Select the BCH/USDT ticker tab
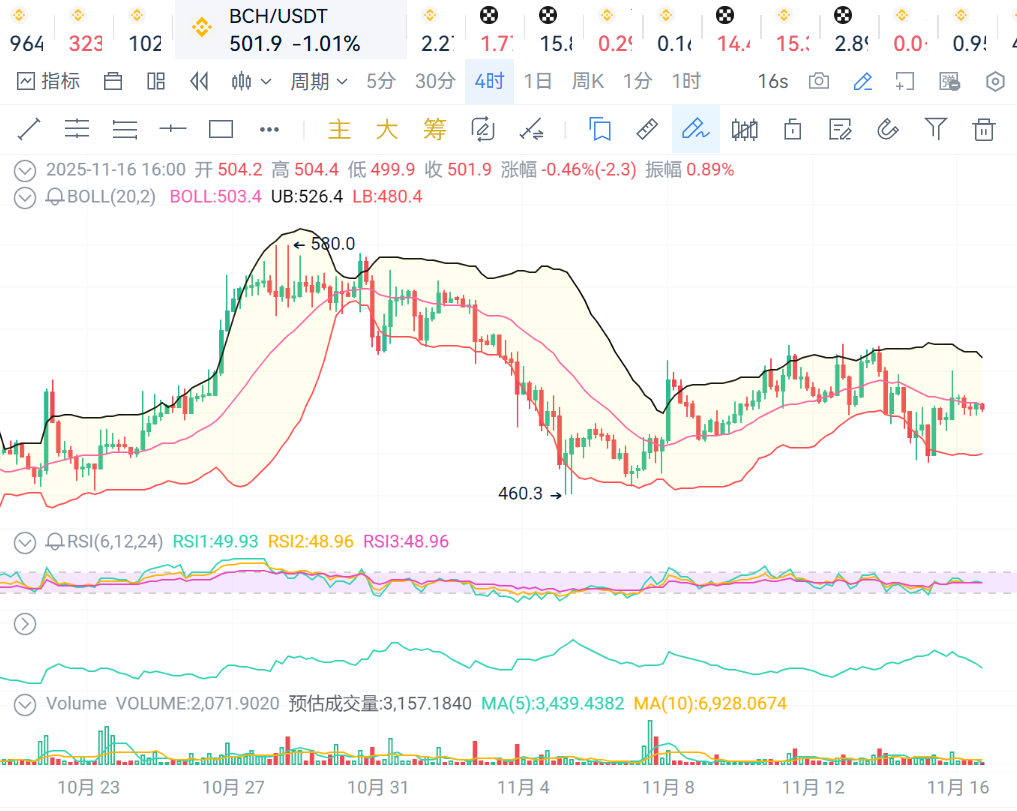The image size is (1017, 811). [290, 30]
